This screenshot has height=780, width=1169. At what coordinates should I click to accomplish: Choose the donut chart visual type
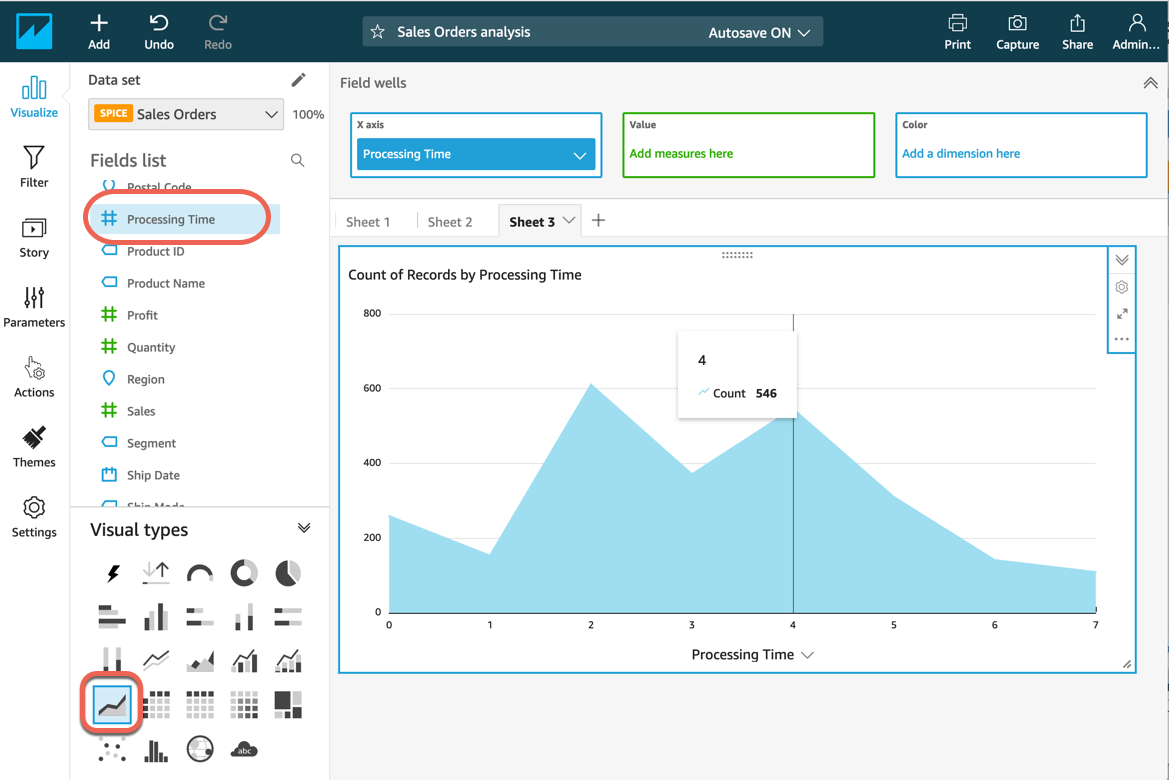(x=244, y=573)
